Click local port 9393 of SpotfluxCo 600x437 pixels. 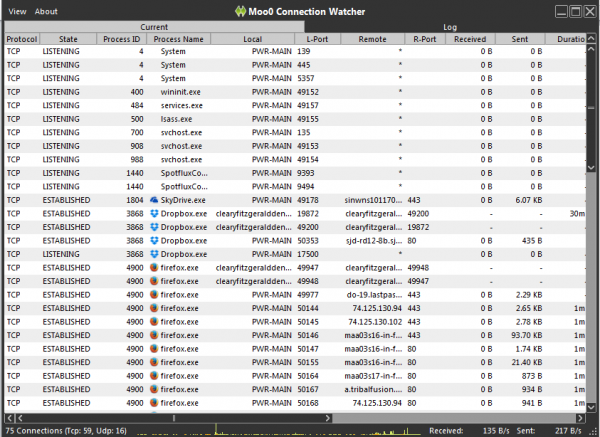[305, 173]
